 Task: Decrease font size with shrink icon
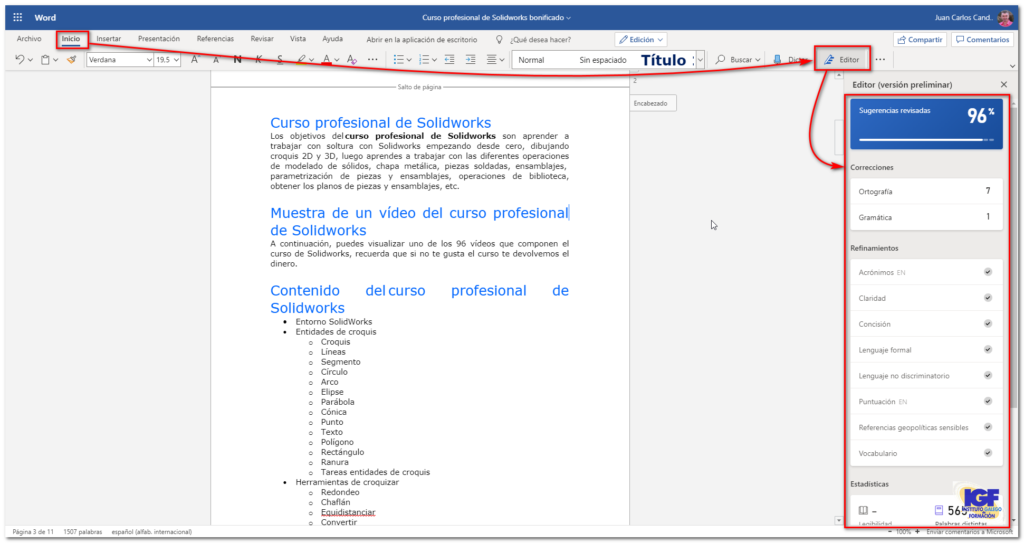[216, 60]
